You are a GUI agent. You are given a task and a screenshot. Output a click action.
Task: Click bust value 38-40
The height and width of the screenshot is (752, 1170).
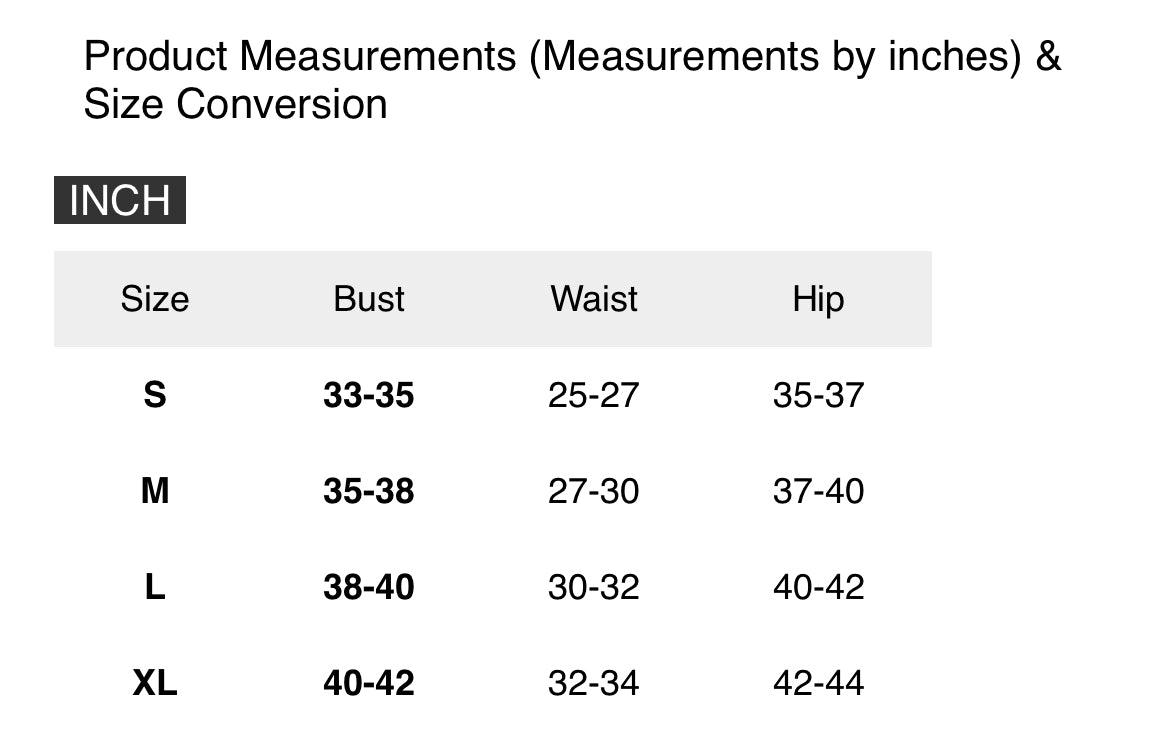(x=368, y=587)
